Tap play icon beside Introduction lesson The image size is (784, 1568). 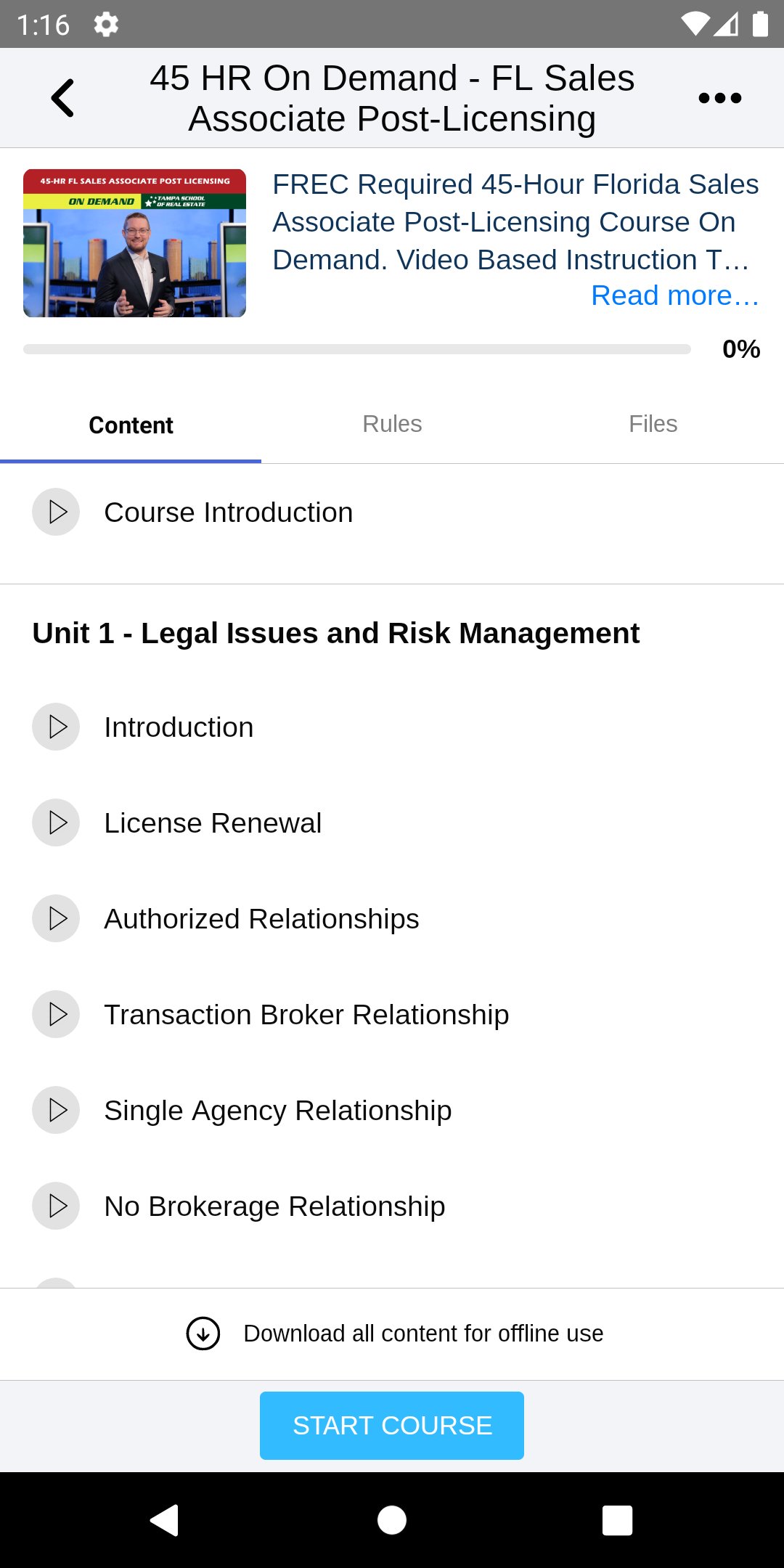tap(56, 727)
